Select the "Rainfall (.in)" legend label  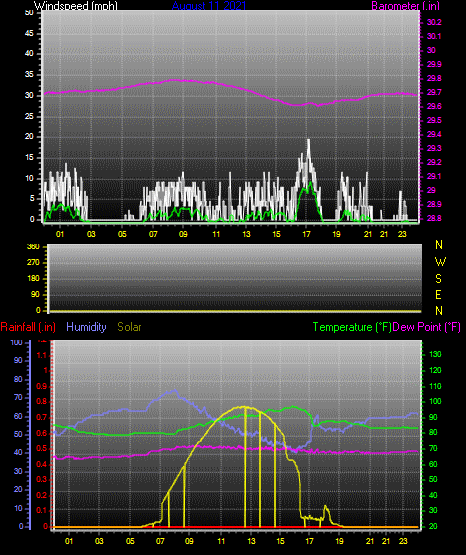tap(28, 327)
